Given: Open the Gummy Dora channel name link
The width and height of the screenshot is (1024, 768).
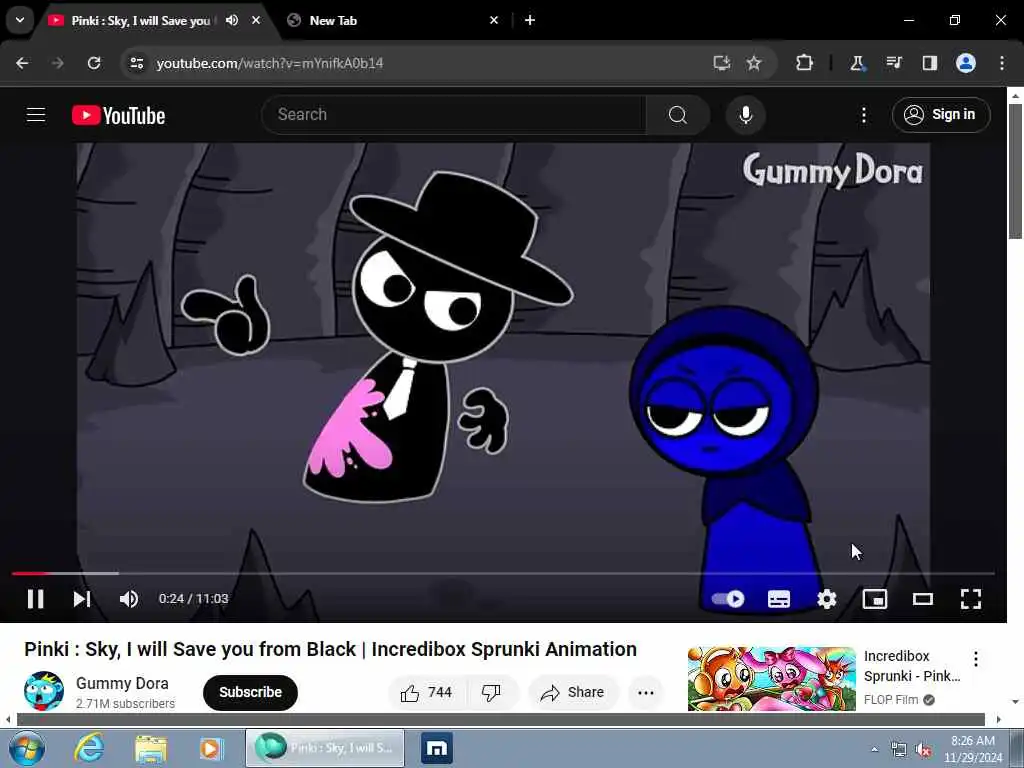Looking at the screenshot, I should (122, 683).
